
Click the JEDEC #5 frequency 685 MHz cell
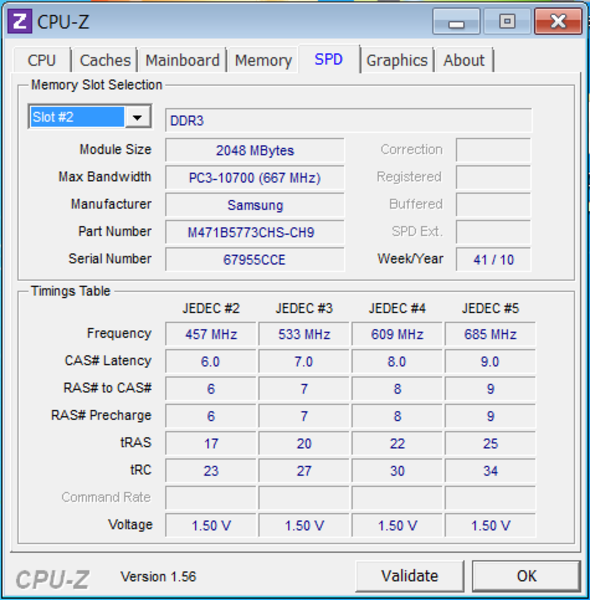point(490,334)
